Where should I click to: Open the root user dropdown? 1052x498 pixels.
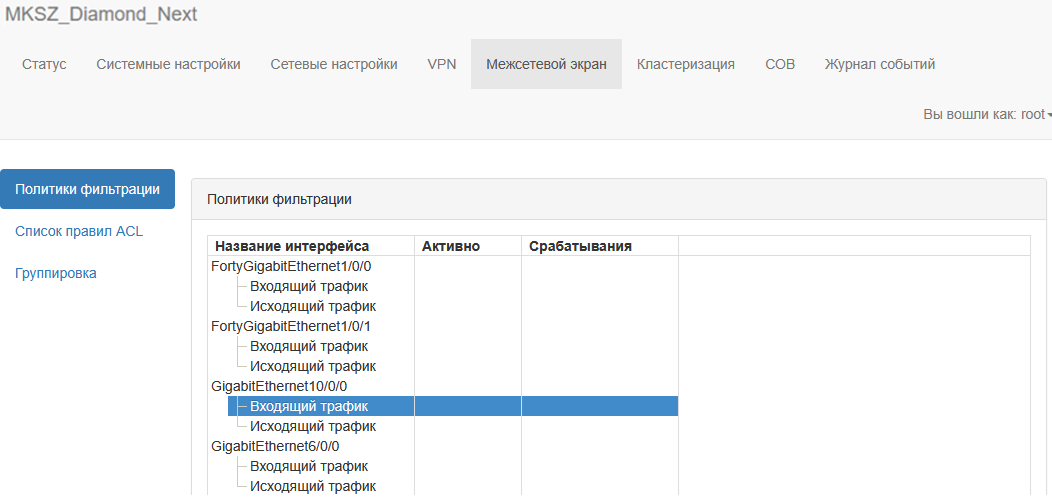tap(986, 115)
